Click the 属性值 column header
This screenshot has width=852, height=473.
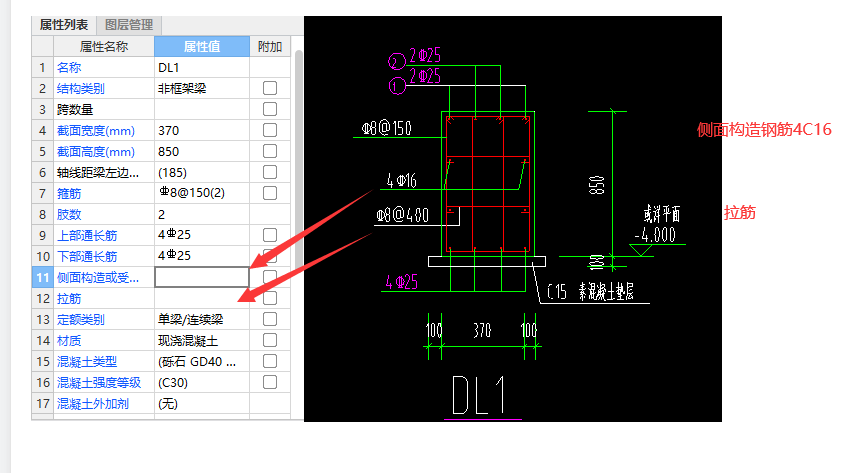[202, 47]
